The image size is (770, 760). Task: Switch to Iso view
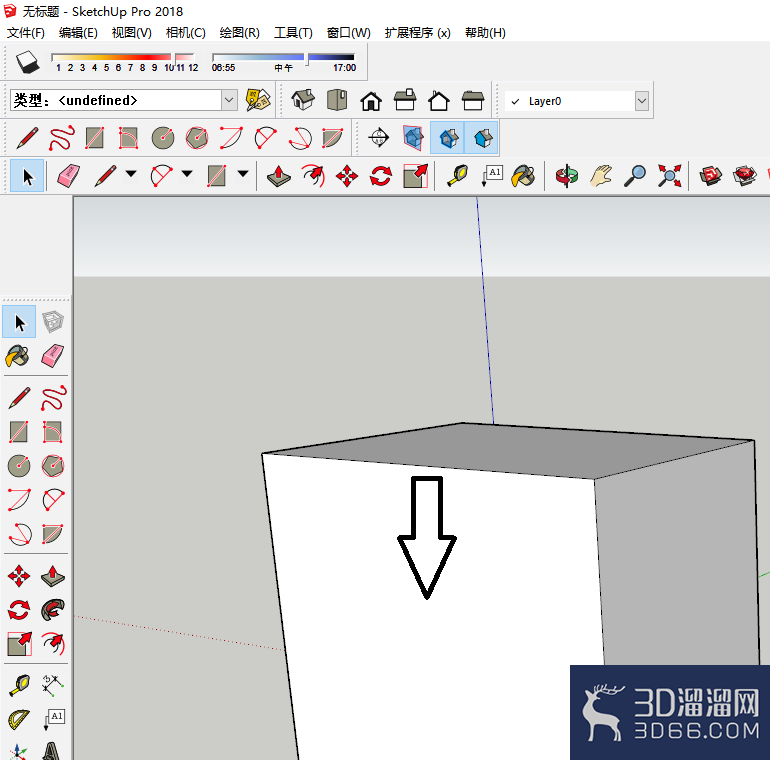pyautogui.click(x=303, y=100)
